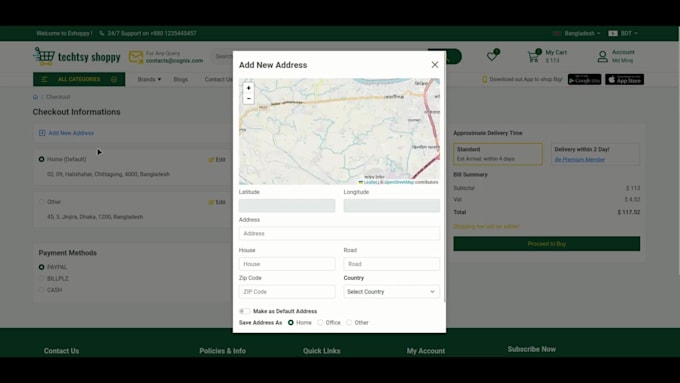Click the hamburger icon in ALL CATEGORIES
This screenshot has height=383, width=680.
44,79
